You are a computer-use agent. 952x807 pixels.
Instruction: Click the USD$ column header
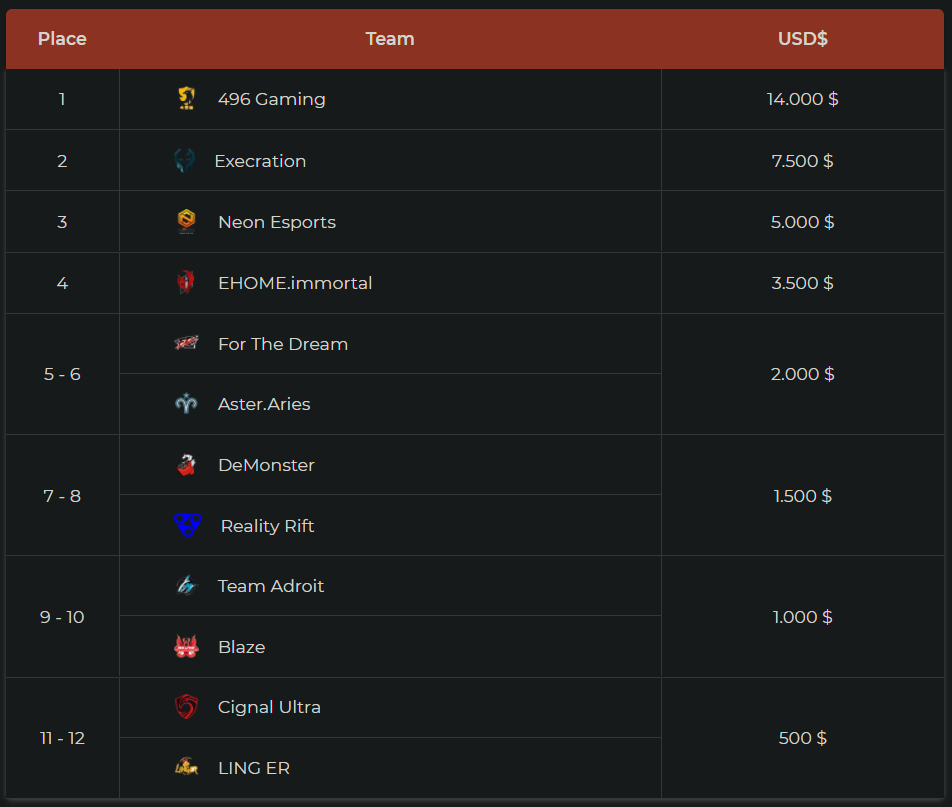click(x=803, y=39)
